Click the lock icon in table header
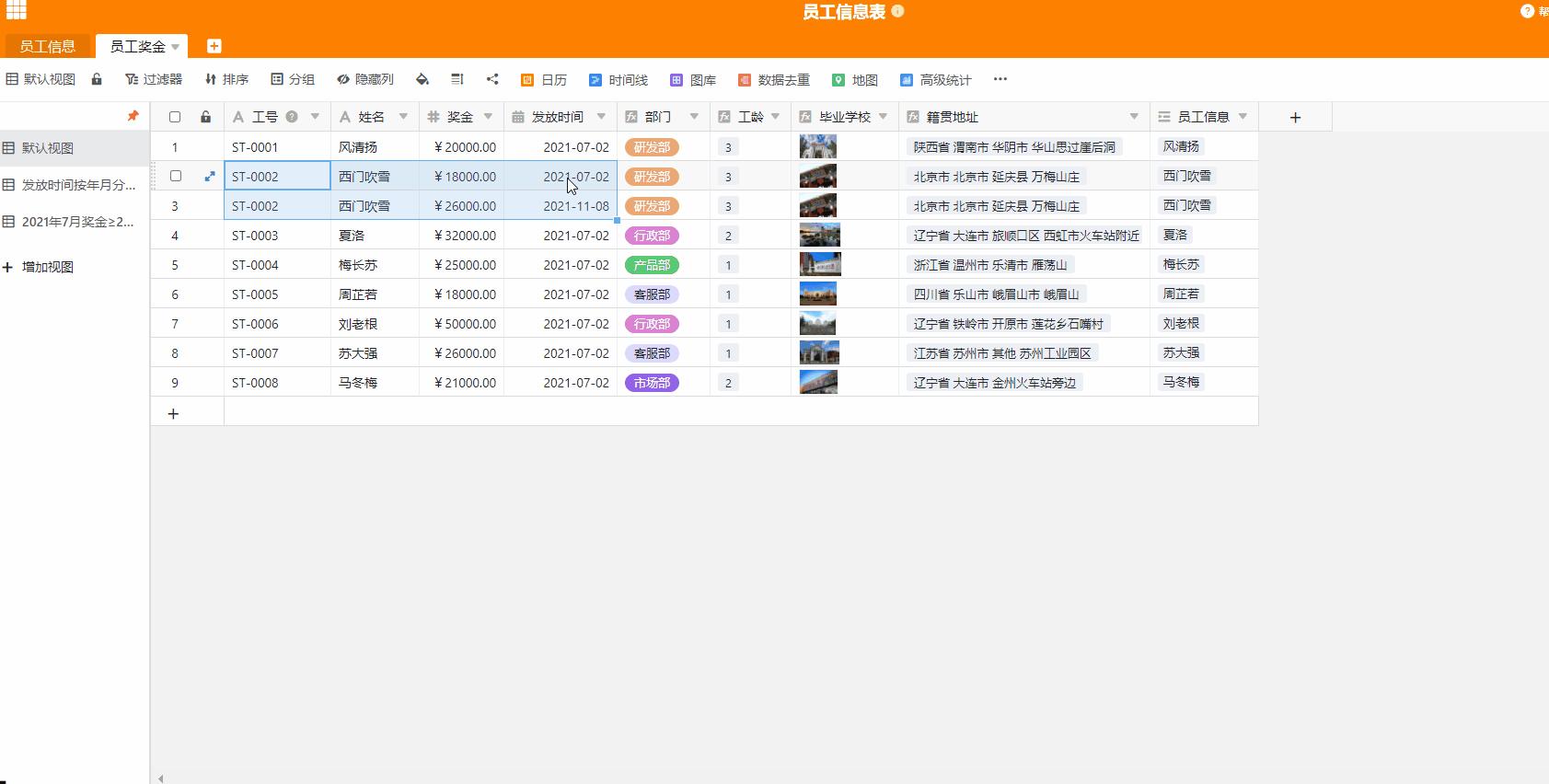The height and width of the screenshot is (784, 1549). pos(205,117)
